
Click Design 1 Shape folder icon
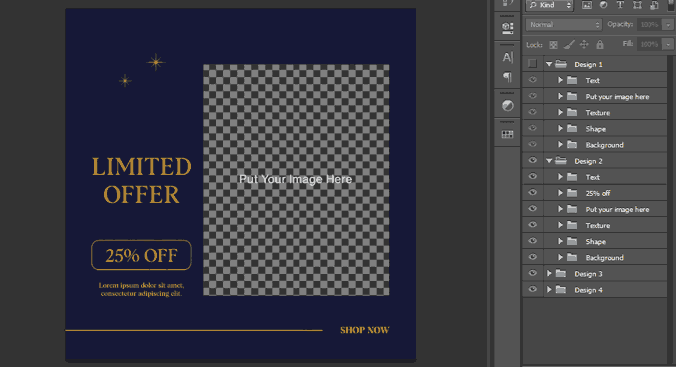tap(572, 129)
